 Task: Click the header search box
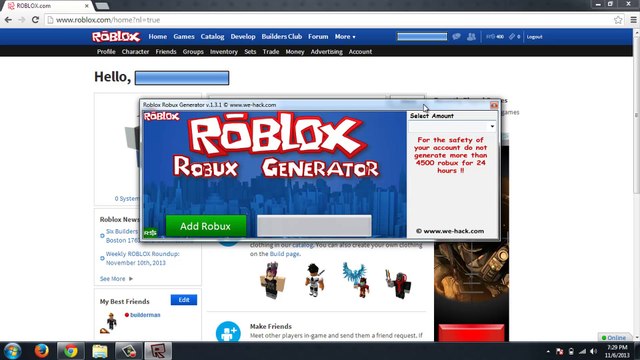(422, 37)
